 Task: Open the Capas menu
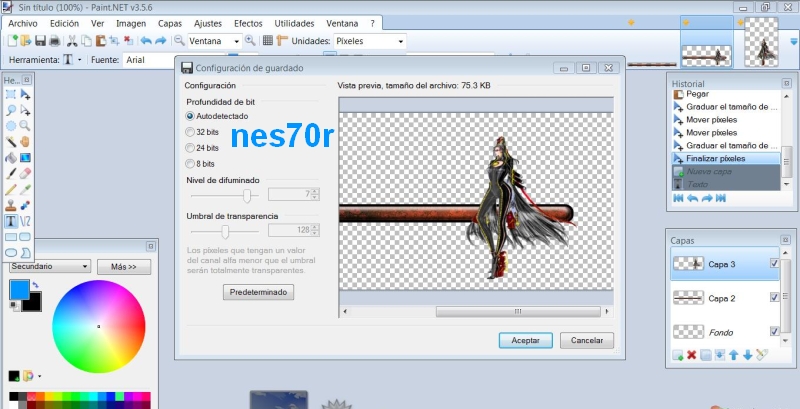[x=170, y=23]
